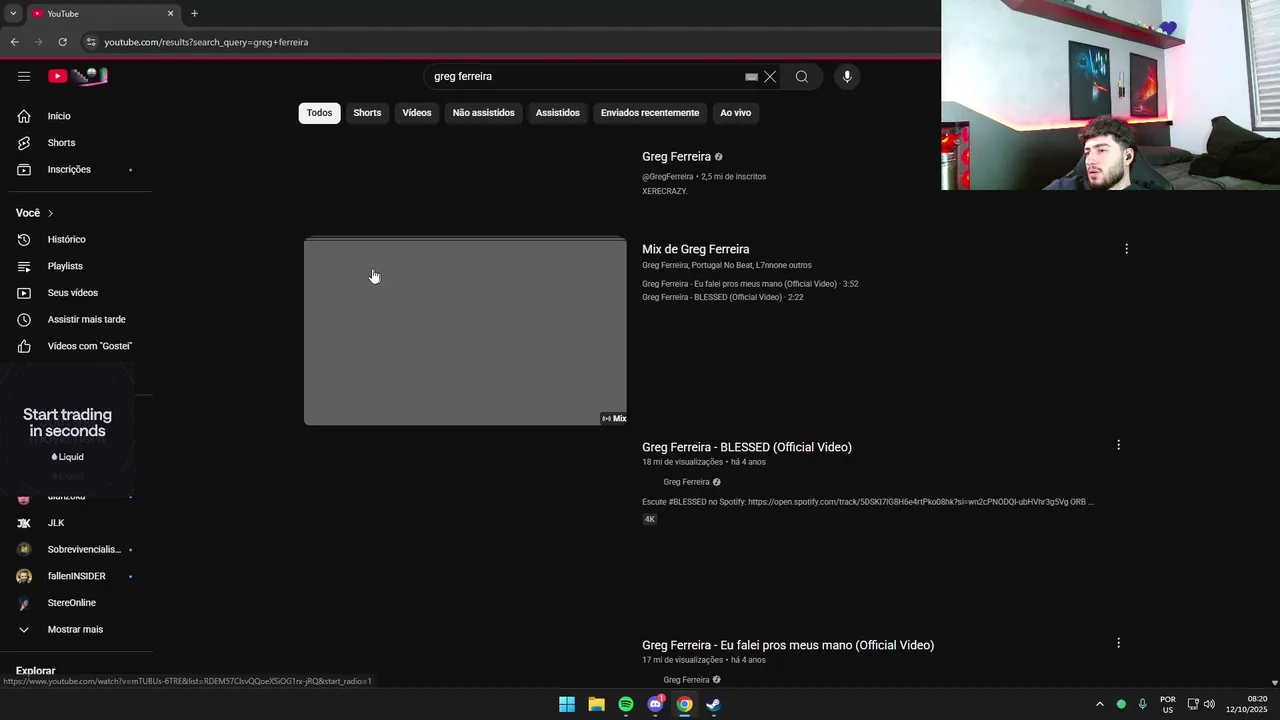Open the Mix de Greg Ferreira title
Image resolution: width=1280 pixels, height=720 pixels.
tap(695, 249)
